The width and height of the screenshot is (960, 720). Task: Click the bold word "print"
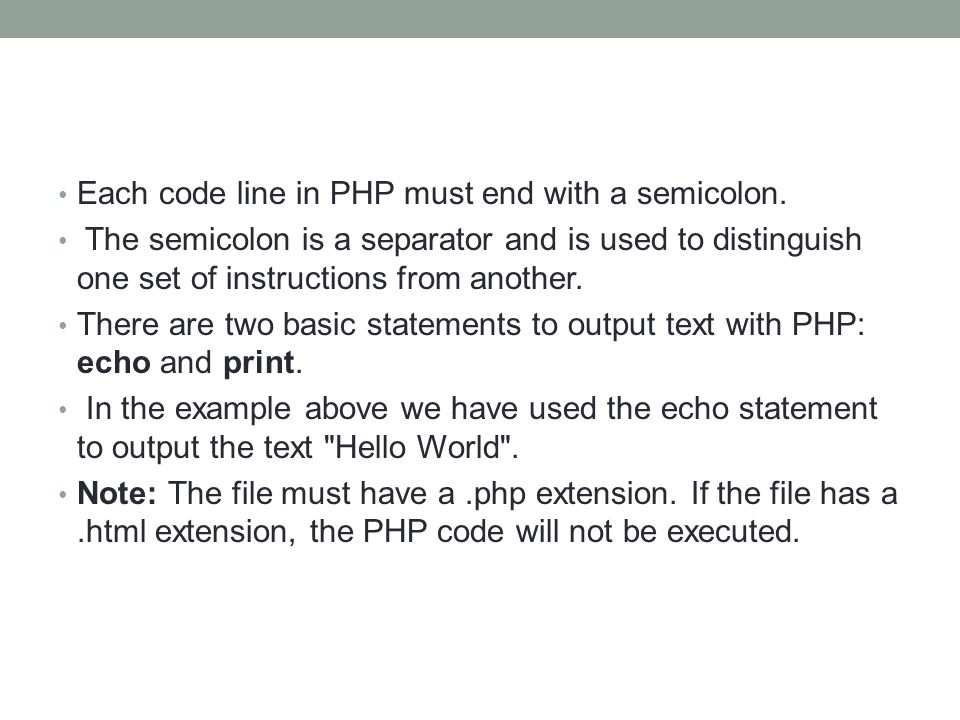coord(258,364)
